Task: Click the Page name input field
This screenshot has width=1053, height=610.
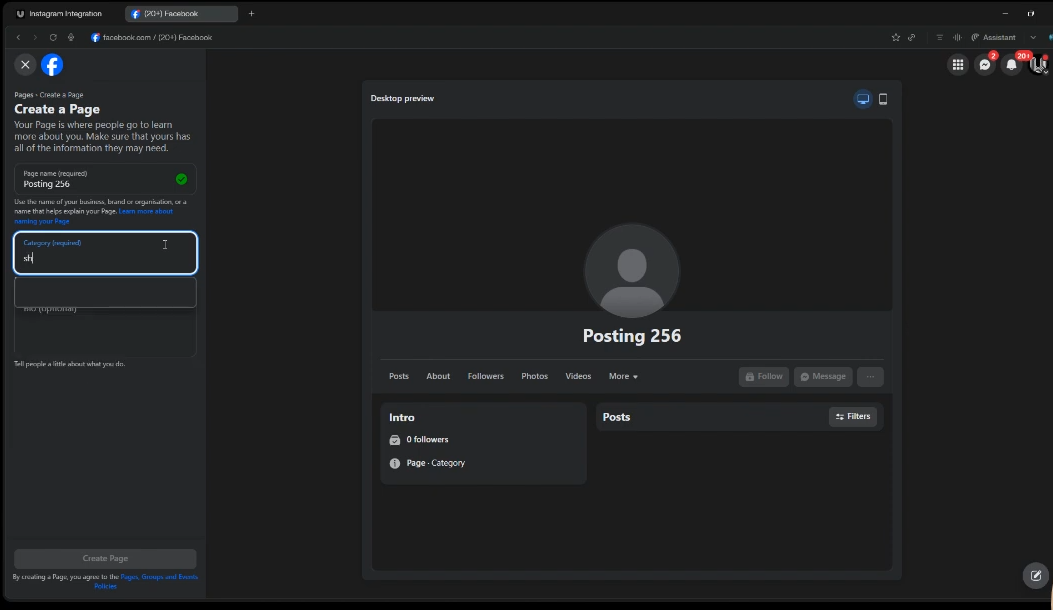Action: click(x=105, y=179)
